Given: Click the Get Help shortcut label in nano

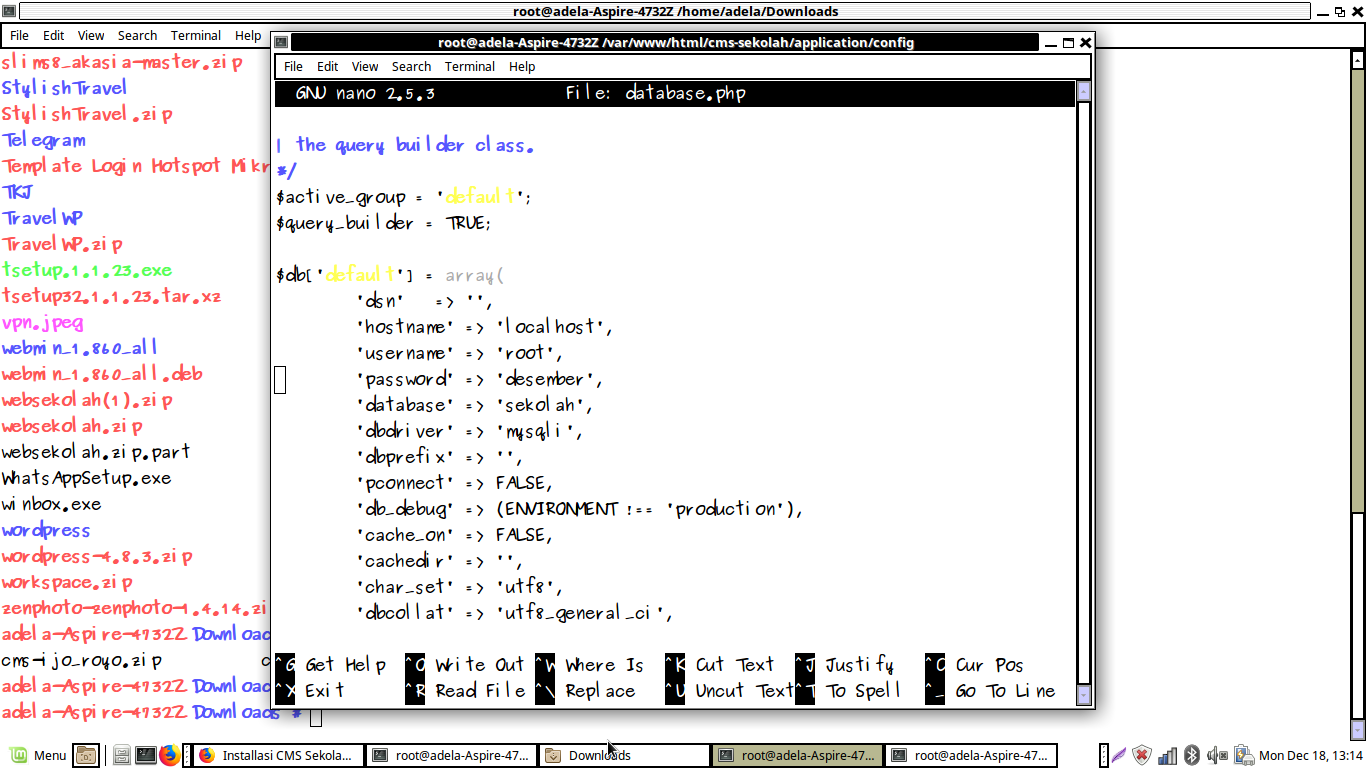Looking at the screenshot, I should tap(345, 666).
